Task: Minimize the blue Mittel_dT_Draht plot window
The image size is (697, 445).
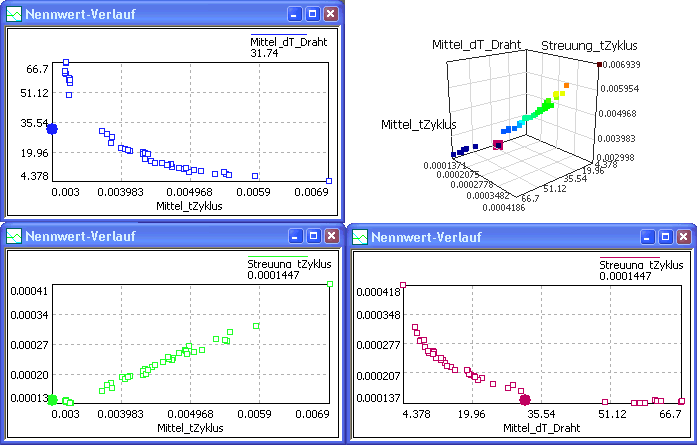Action: (x=294, y=14)
